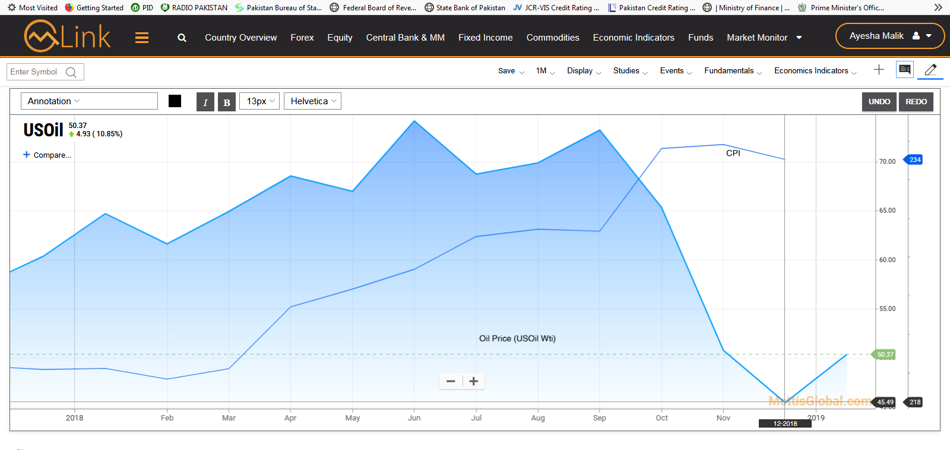The image size is (950, 450).
Task: Pick the black annotation color swatch
Action: pyautogui.click(x=174, y=101)
